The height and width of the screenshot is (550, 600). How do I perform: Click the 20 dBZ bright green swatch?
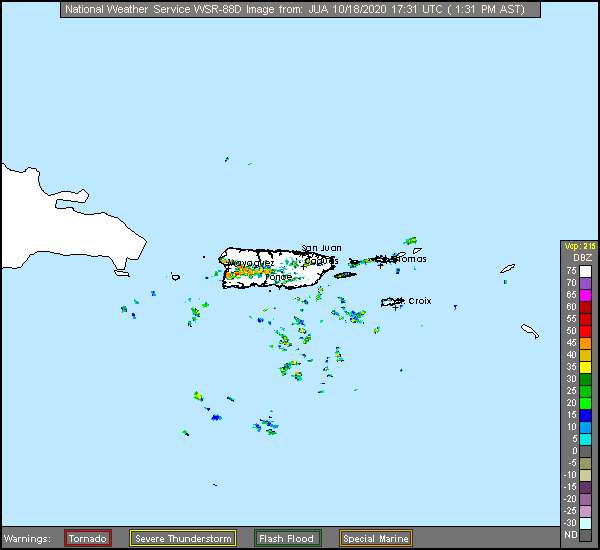(x=586, y=403)
